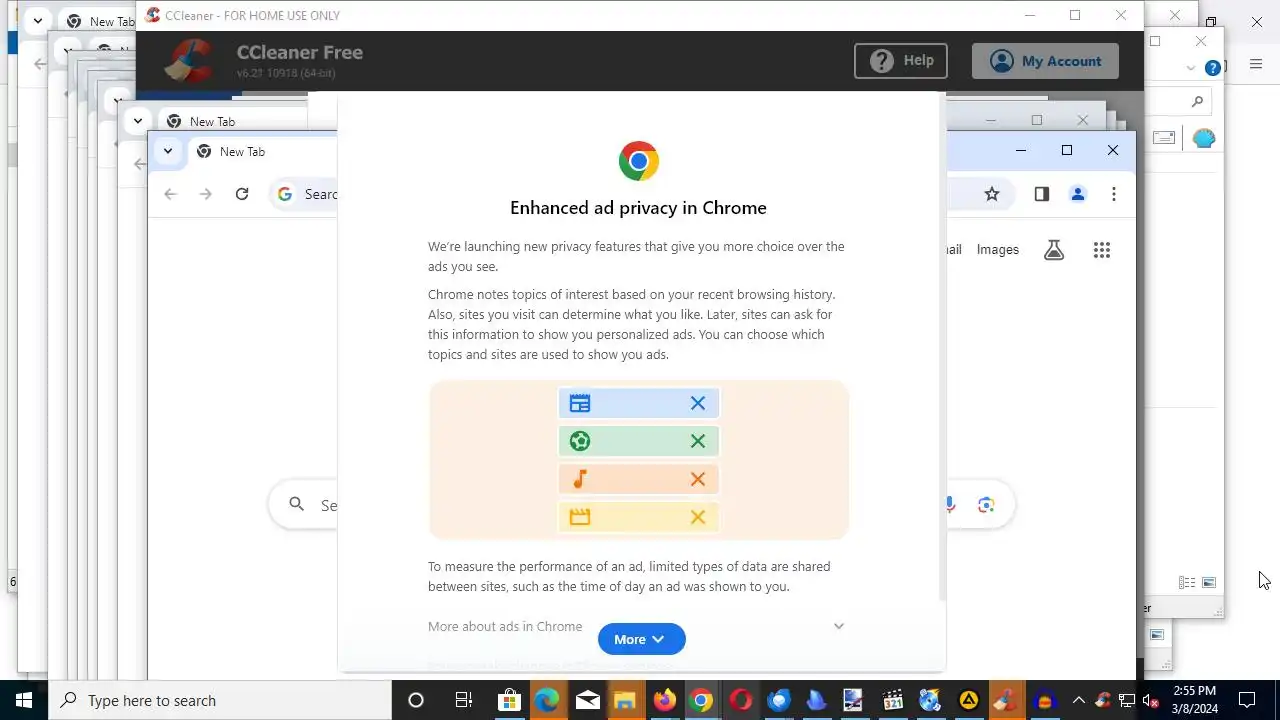Reload the page in front Chrome window
Screen dimensions: 1280x720
(242, 194)
